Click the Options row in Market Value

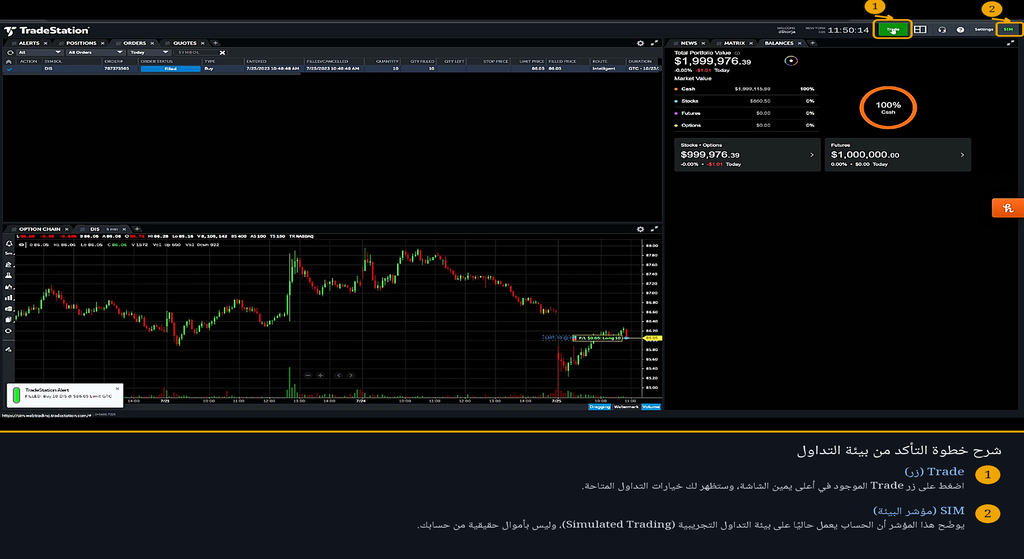tap(745, 125)
